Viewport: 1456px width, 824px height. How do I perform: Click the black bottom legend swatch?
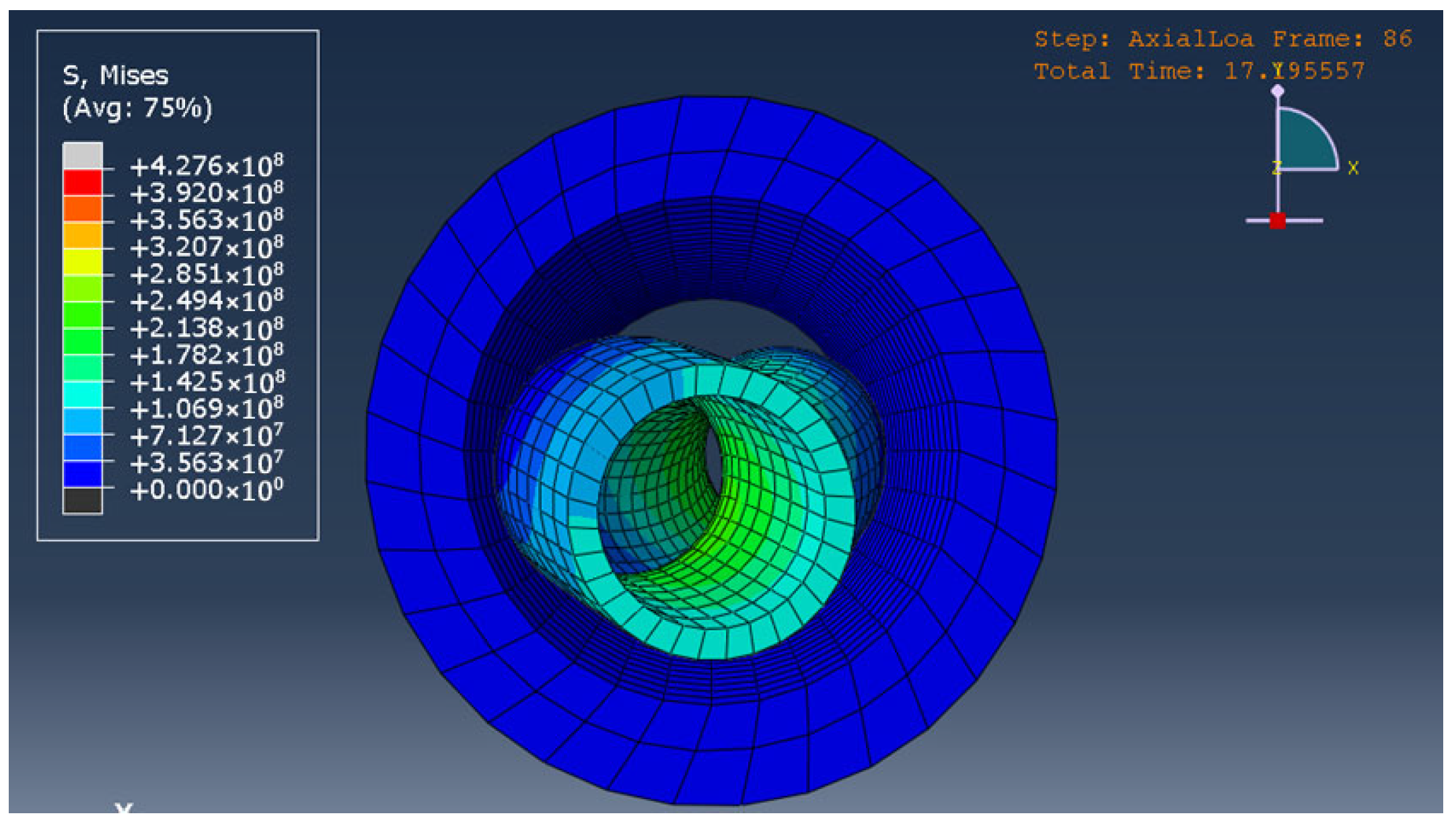[x=82, y=501]
